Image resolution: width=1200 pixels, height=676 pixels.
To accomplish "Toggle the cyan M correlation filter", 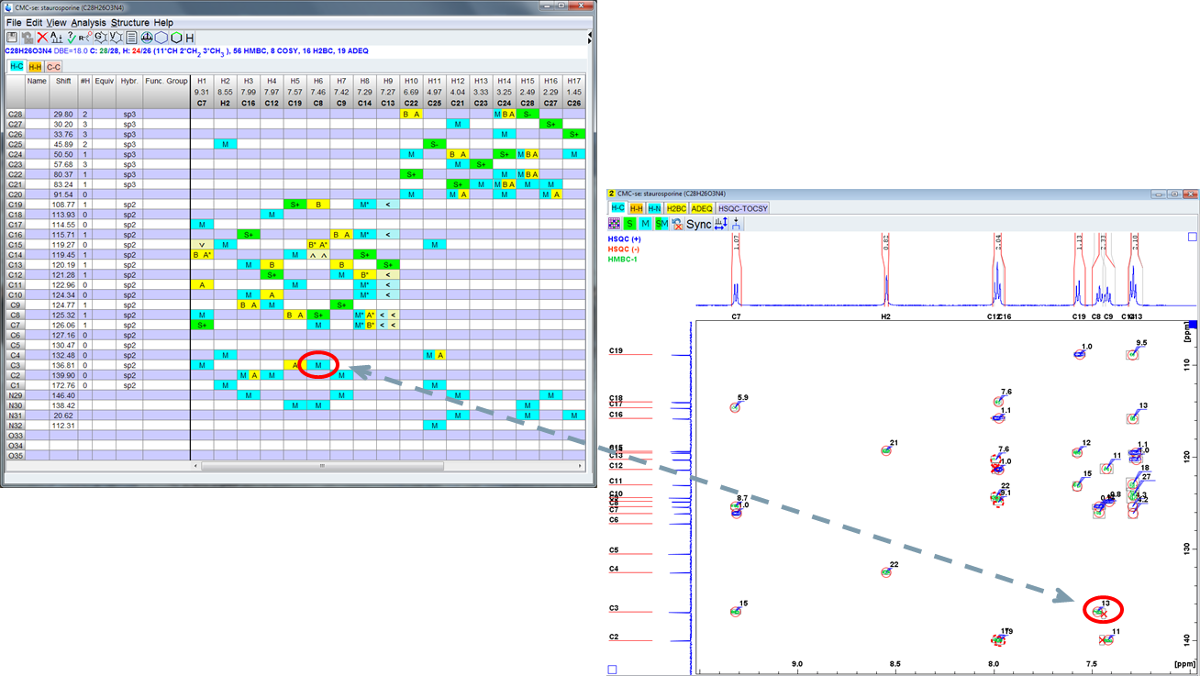I will tap(645, 224).
